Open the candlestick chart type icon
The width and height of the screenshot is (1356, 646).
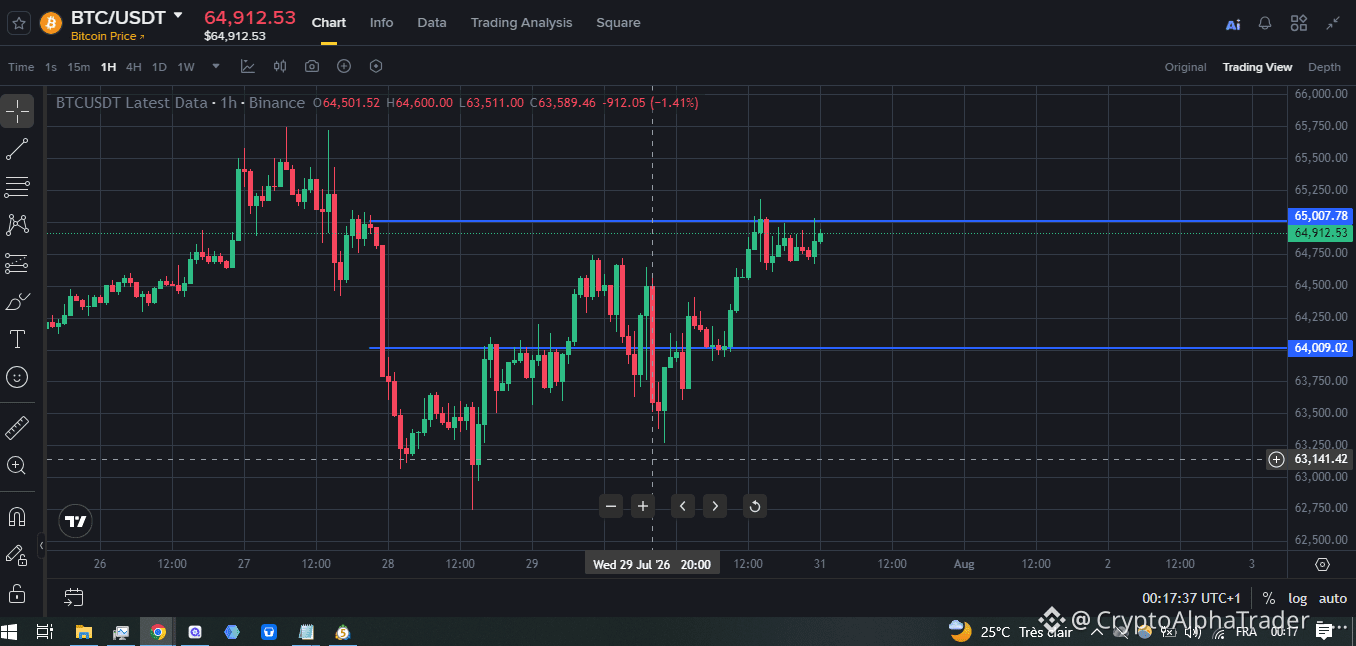coord(280,66)
